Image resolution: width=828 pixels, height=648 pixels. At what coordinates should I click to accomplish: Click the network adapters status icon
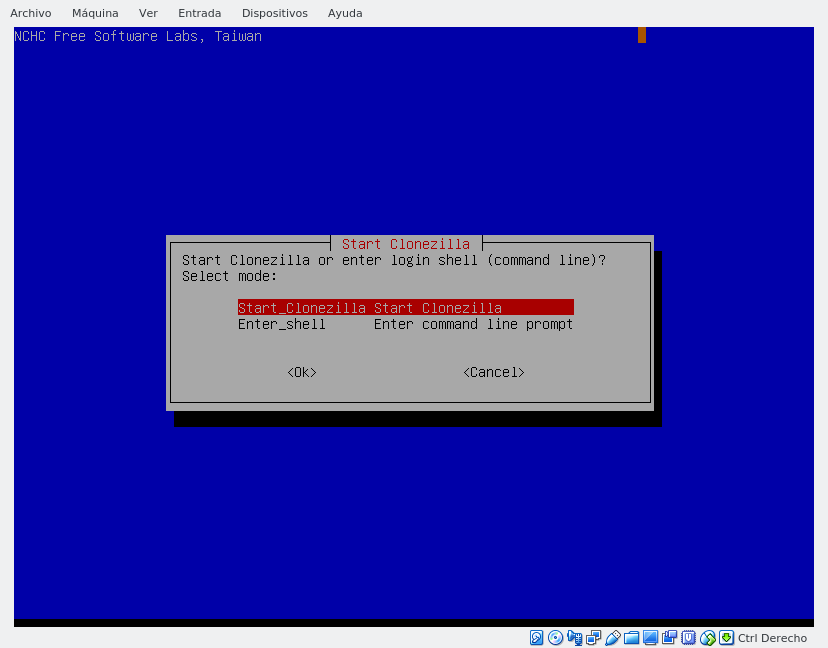point(594,638)
